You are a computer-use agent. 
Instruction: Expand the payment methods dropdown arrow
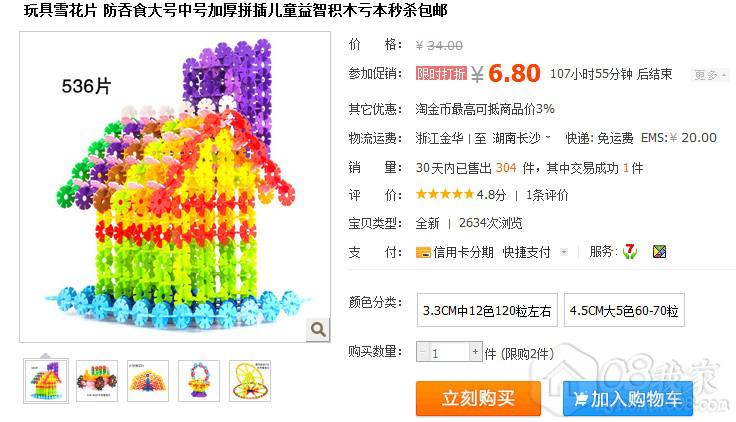click(564, 253)
